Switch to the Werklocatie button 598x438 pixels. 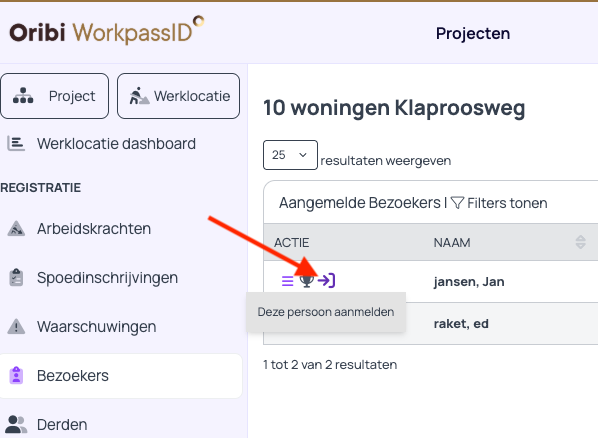[x=178, y=96]
